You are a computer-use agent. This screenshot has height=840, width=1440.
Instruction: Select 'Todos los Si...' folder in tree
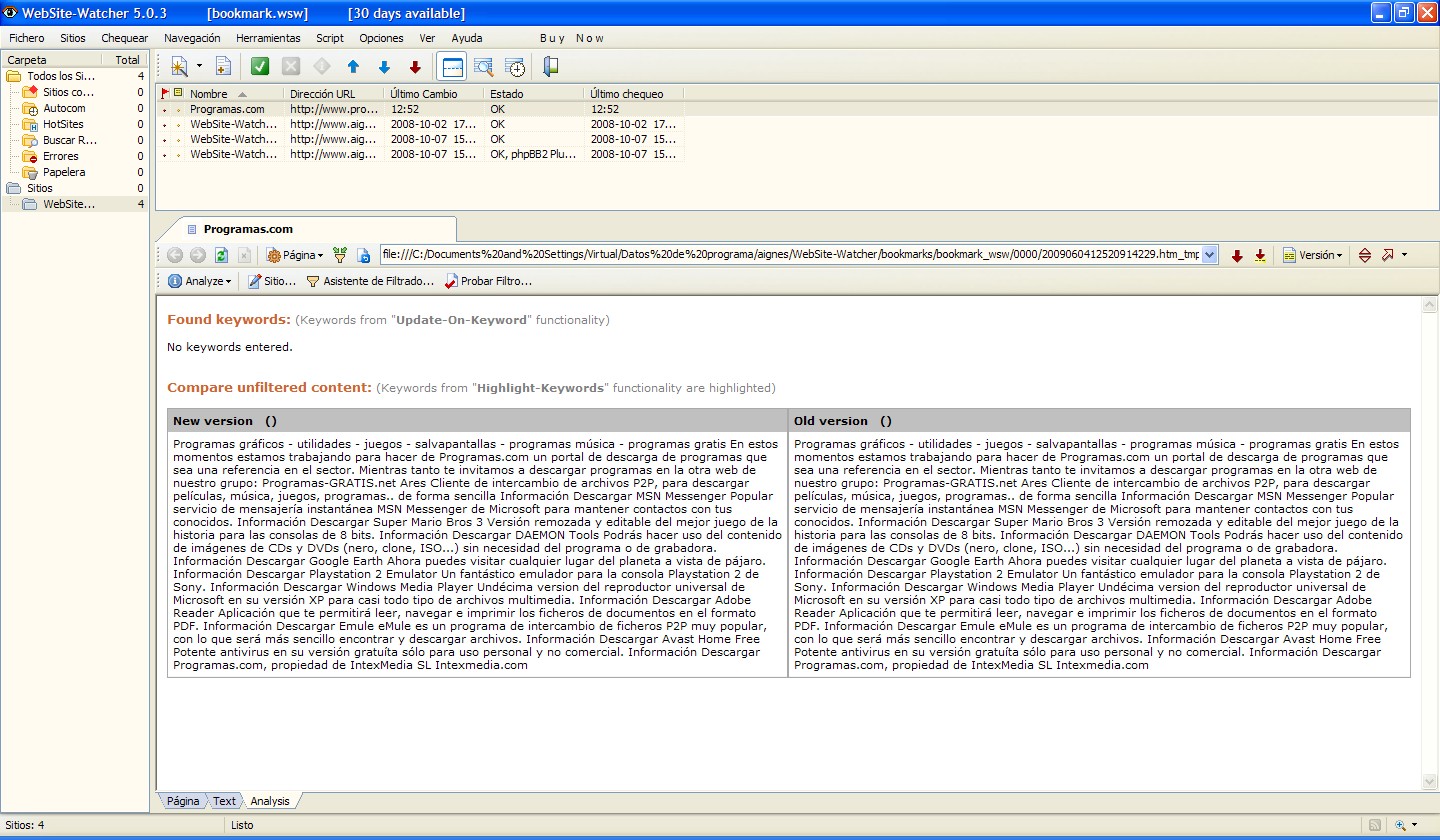(61, 76)
